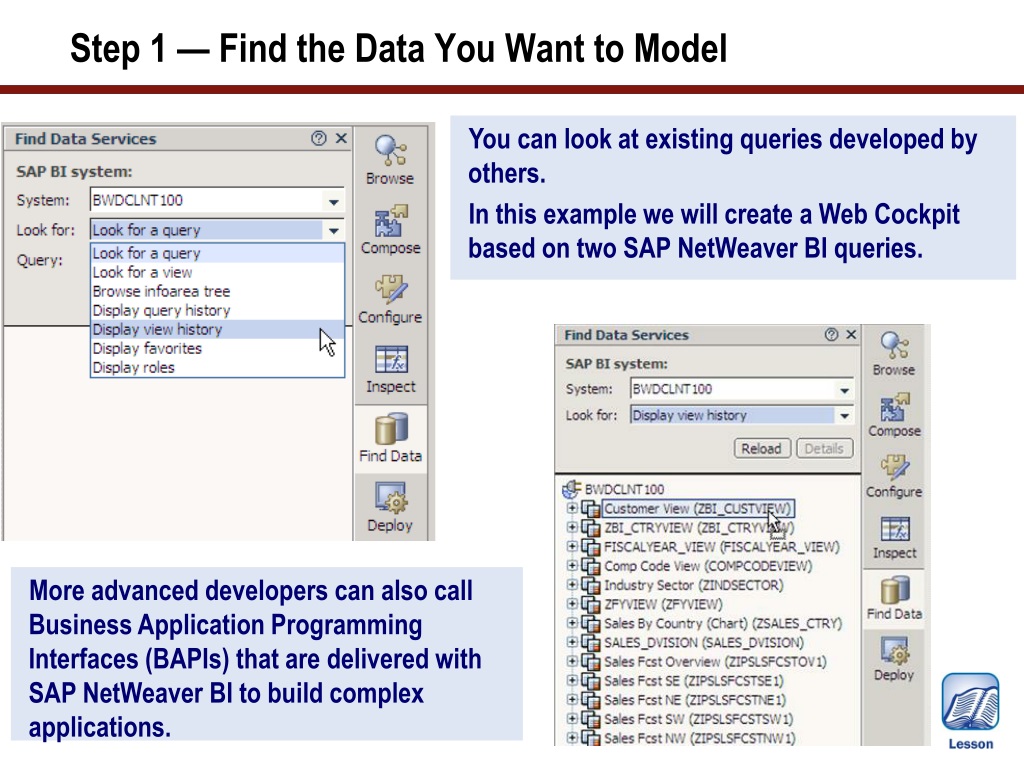
Task: Select the Sales By Country (Chart) label
Action: coord(723,623)
